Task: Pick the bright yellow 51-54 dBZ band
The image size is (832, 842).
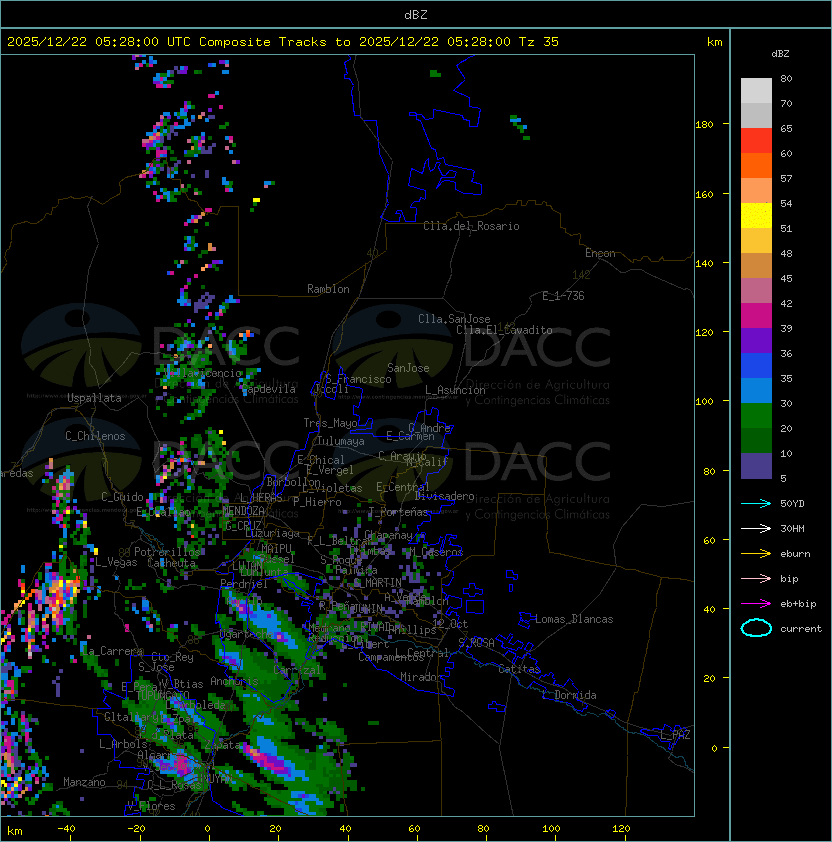Action: coord(756,216)
